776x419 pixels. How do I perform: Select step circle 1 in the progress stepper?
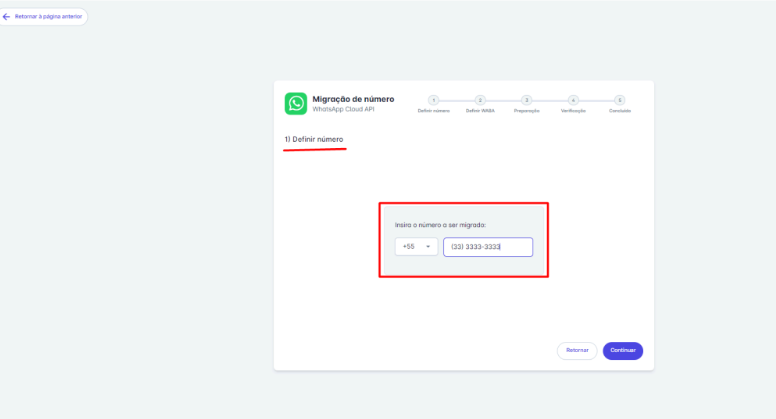coord(433,100)
